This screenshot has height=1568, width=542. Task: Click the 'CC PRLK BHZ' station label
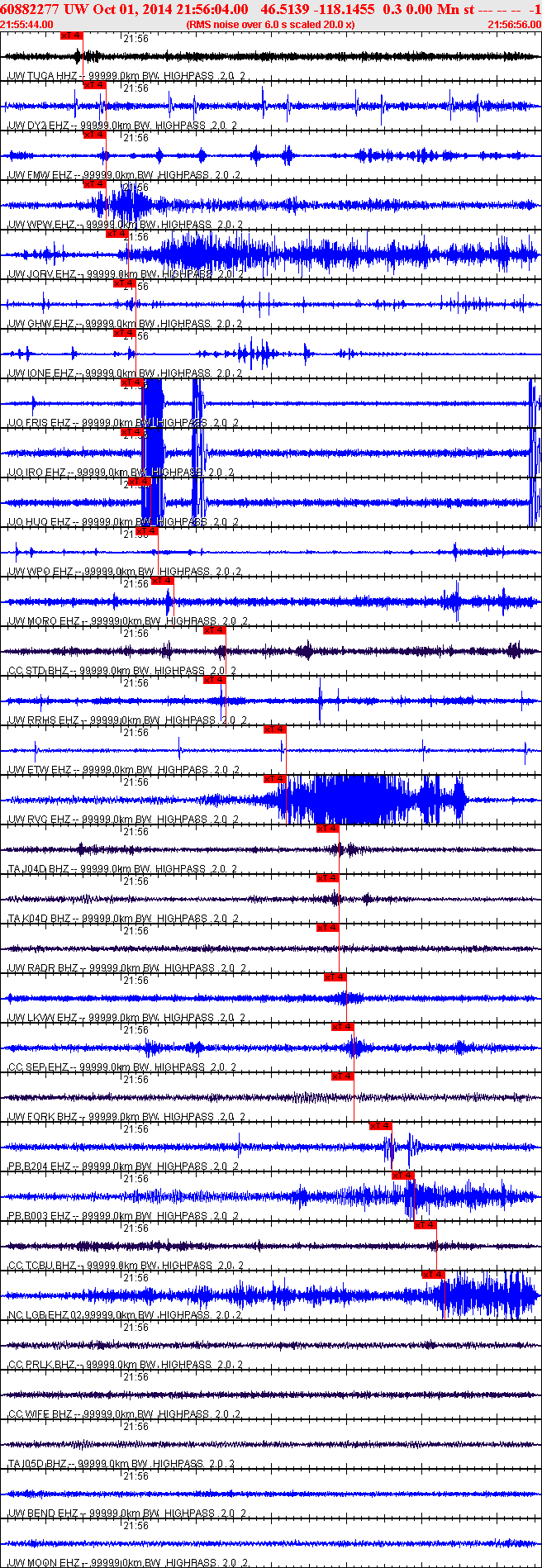(x=41, y=1365)
